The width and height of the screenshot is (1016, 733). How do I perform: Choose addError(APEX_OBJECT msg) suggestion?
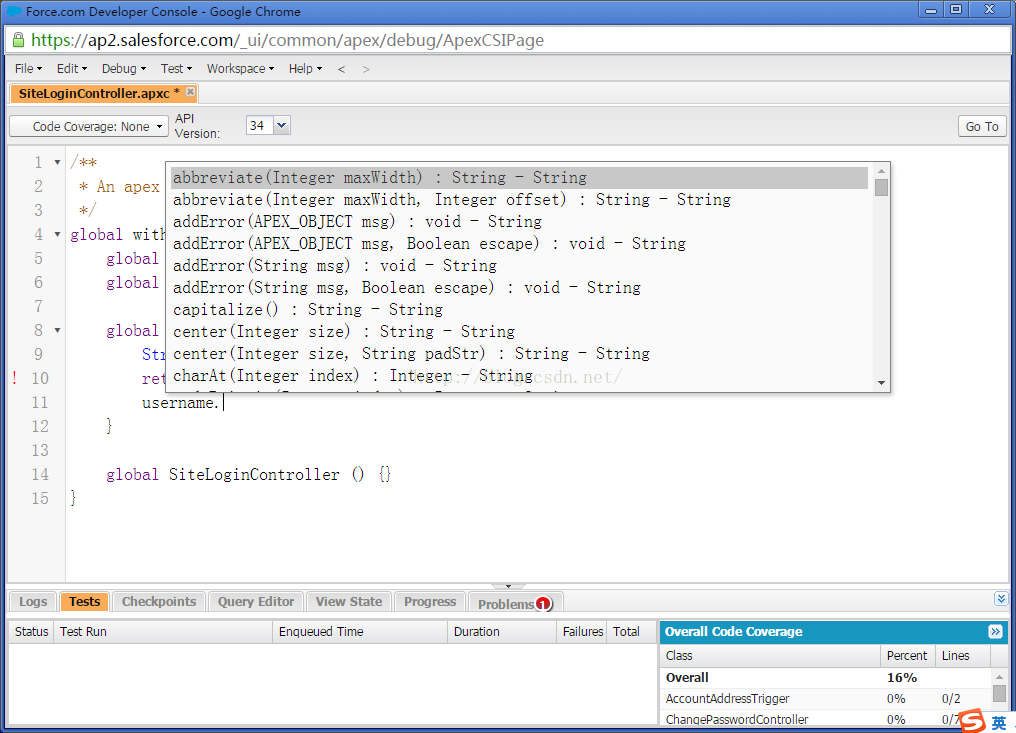tap(519, 222)
